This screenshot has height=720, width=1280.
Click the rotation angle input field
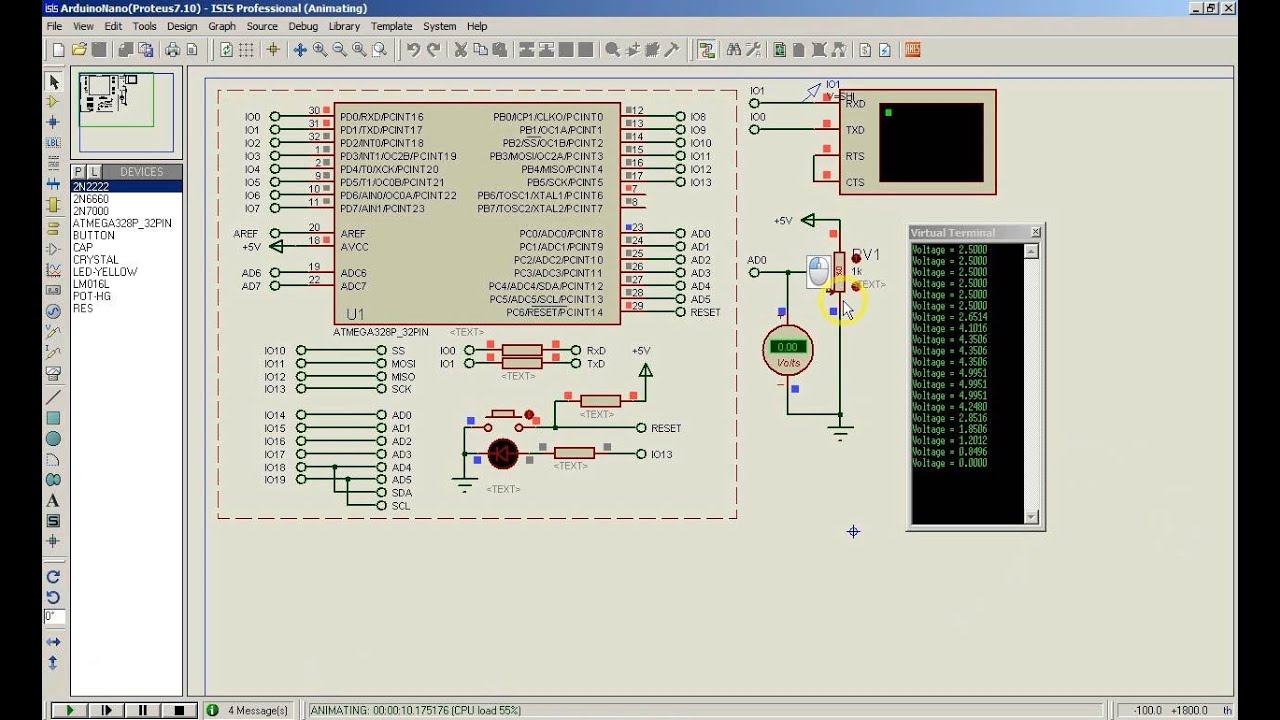point(54,616)
